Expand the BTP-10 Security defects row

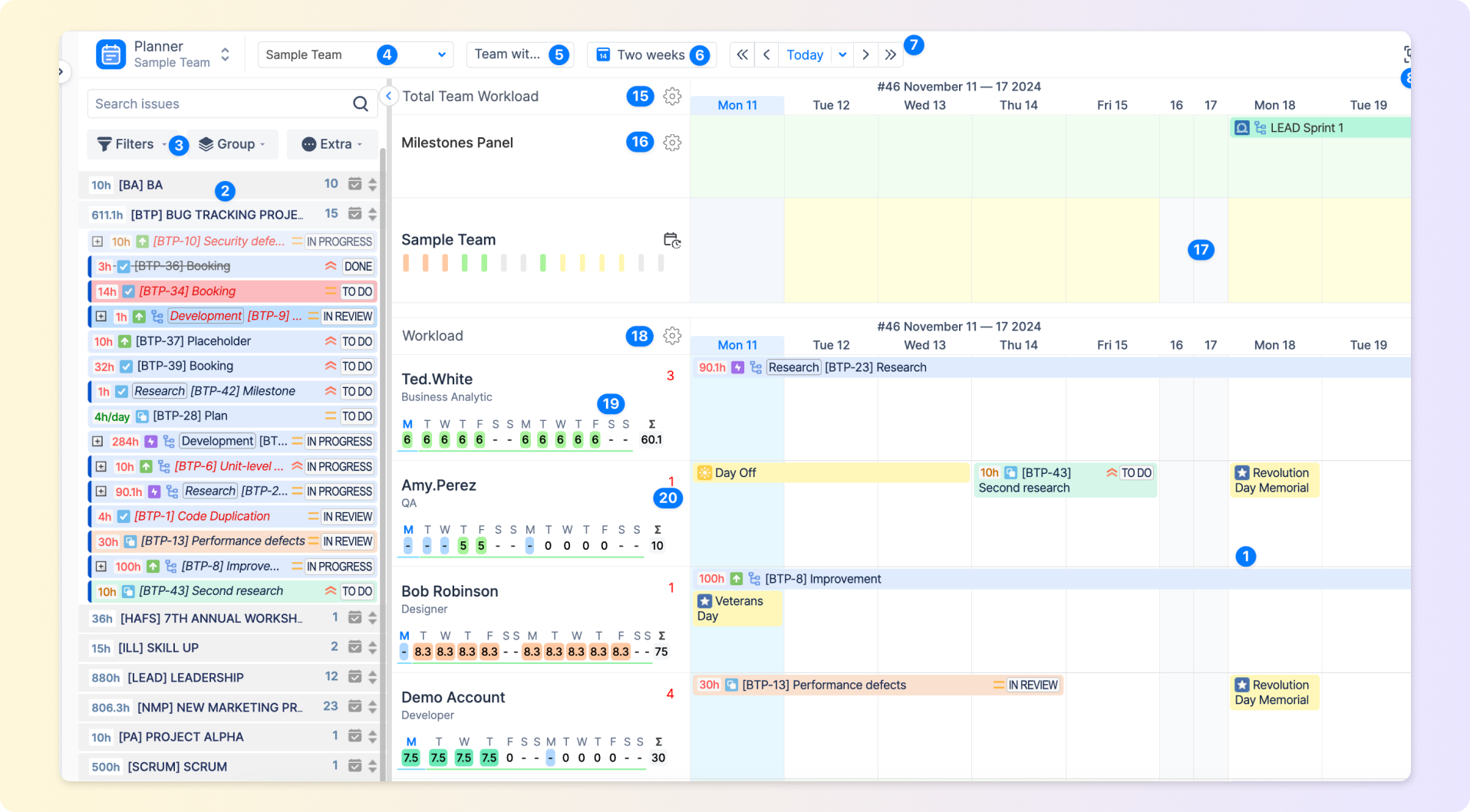tap(97, 242)
